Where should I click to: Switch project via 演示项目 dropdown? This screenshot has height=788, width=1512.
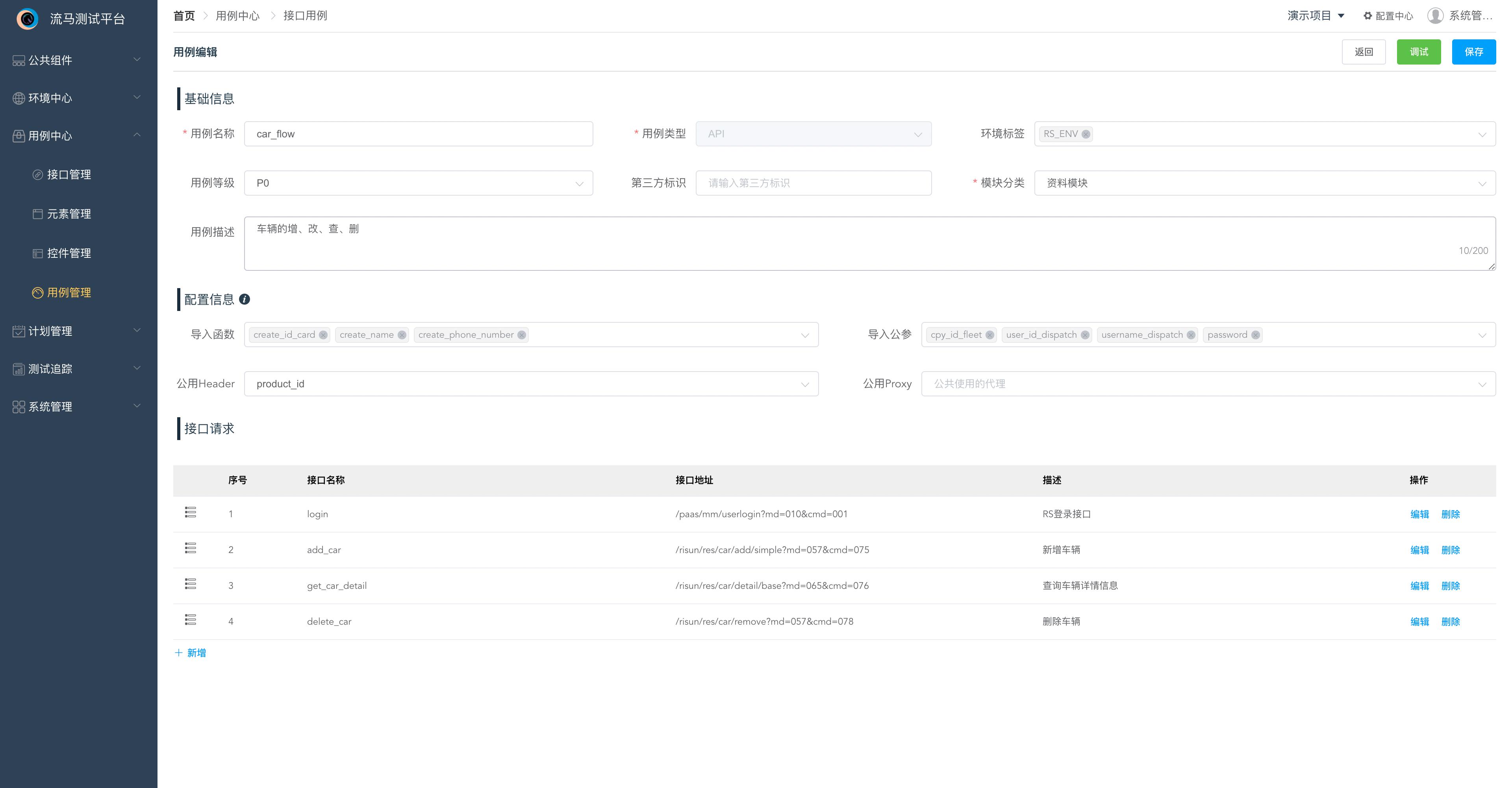(1316, 16)
